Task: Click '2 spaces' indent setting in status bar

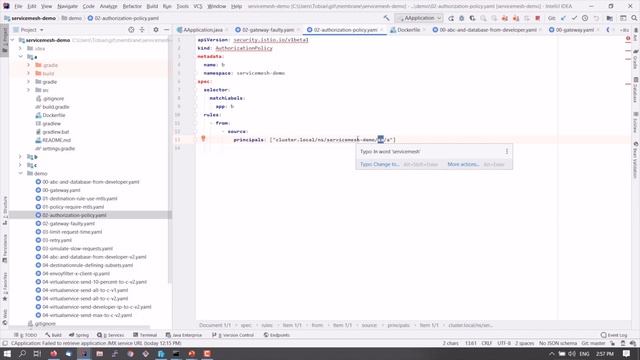Action: tap(524, 343)
